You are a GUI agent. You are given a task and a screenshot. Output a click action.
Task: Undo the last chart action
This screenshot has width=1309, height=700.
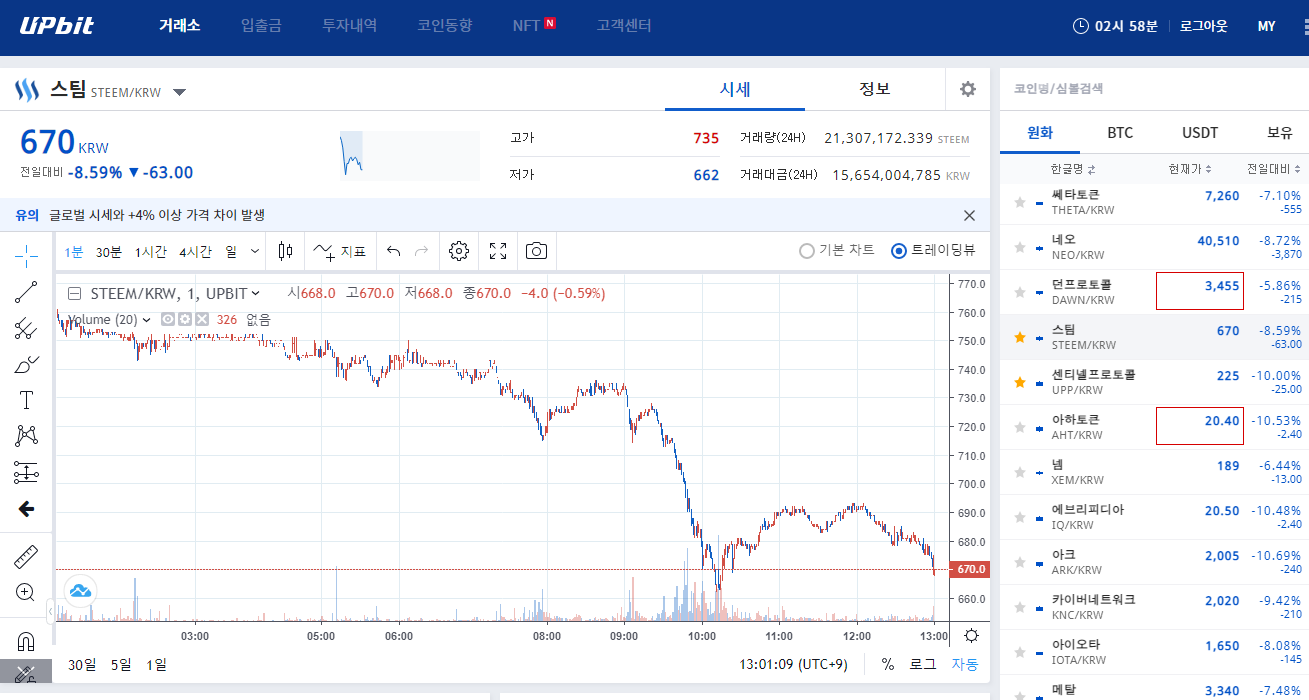point(393,251)
